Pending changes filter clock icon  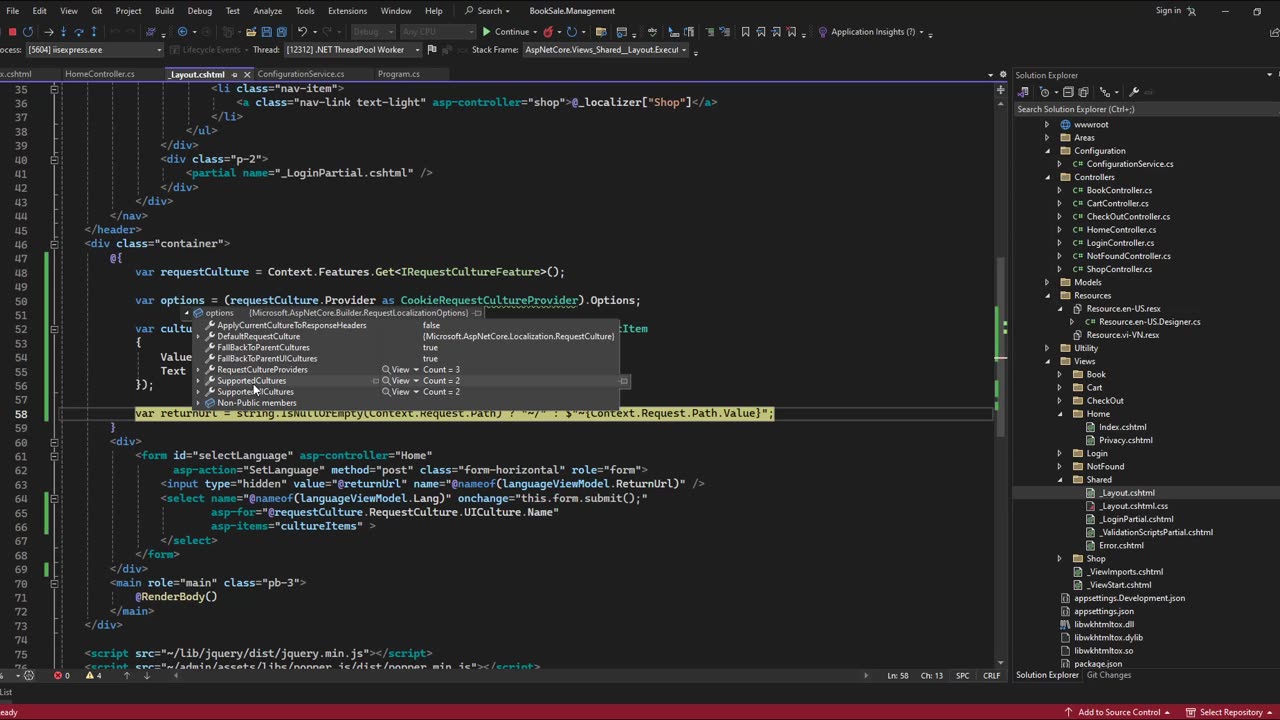click(1045, 92)
